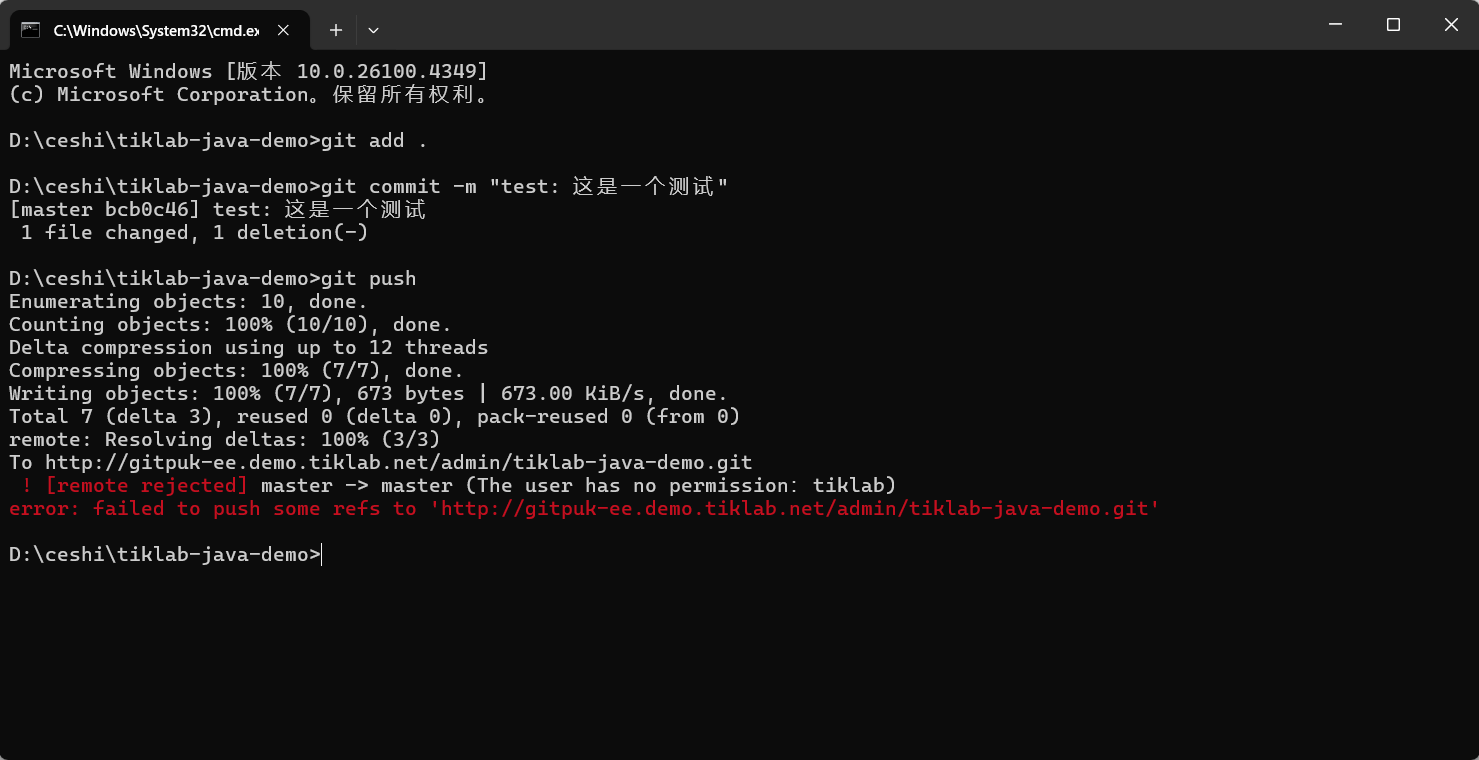Click the 'Writing objects: 100%' output line
This screenshot has height=760, width=1479.
click(x=368, y=394)
